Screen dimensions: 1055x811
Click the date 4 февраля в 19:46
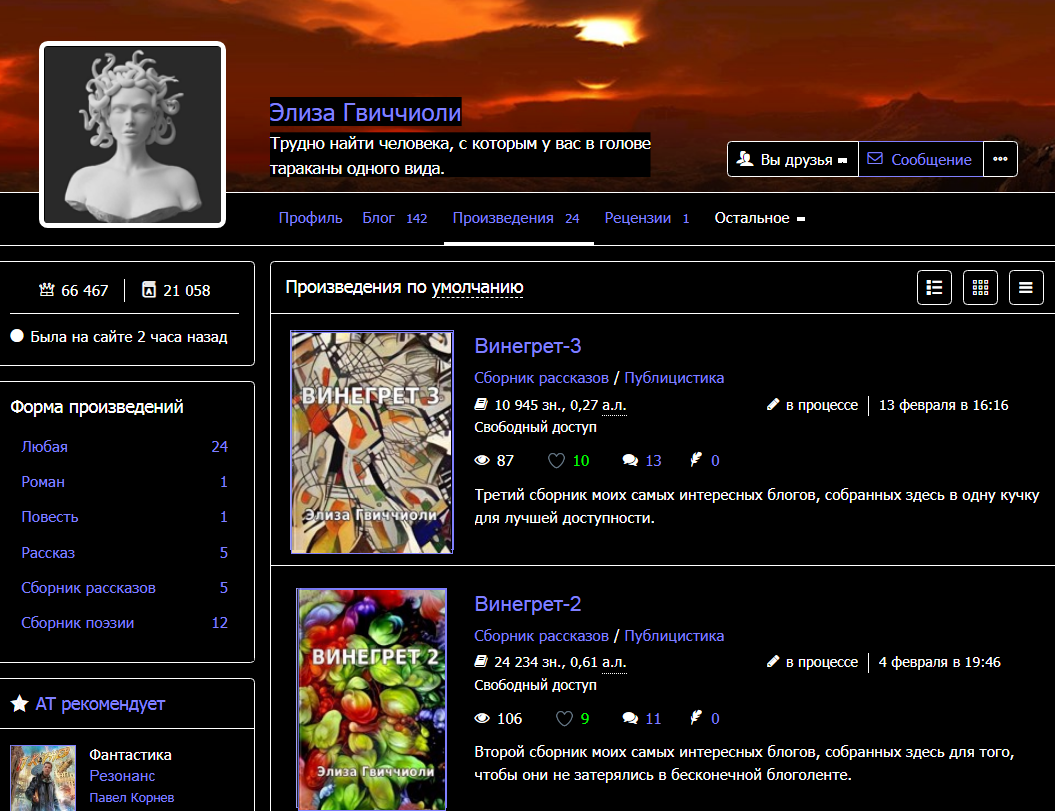[939, 662]
